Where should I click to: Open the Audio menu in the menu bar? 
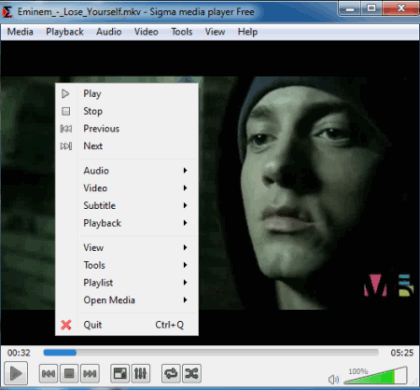[x=109, y=32]
